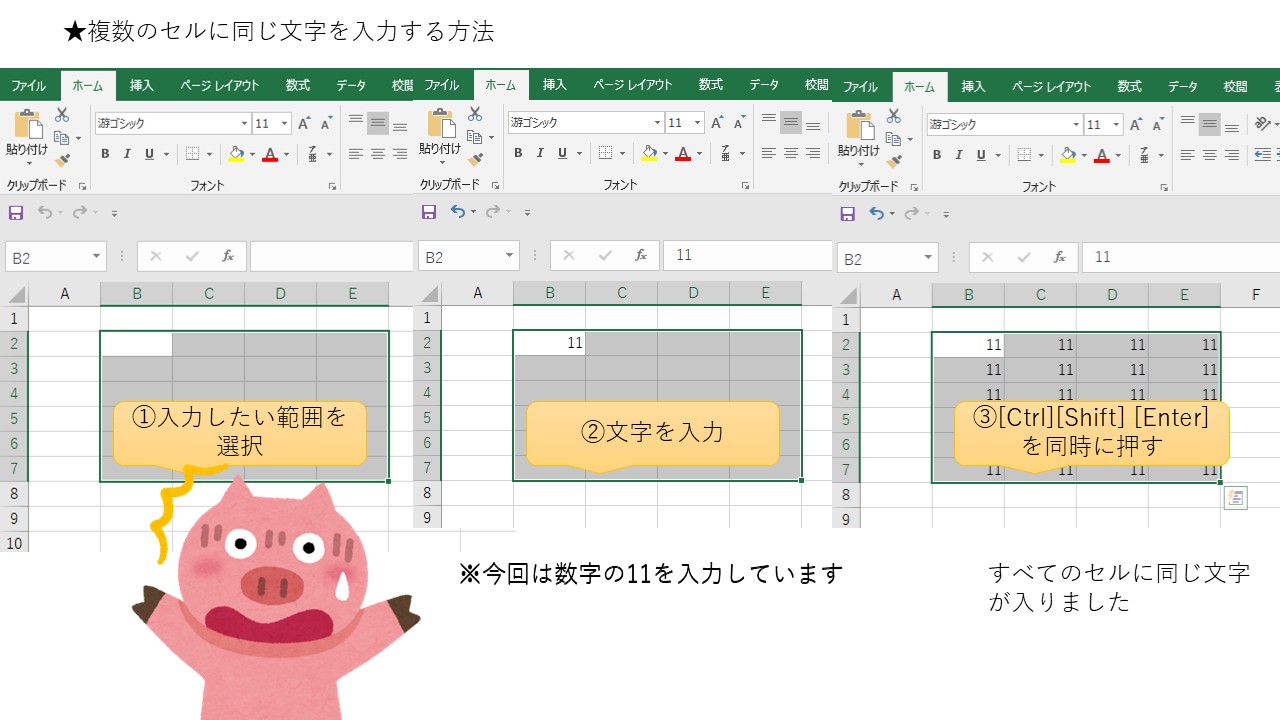The height and width of the screenshot is (720, 1280).
Task: Open the Font Color swatch dropdown
Action: pyautogui.click(x=287, y=154)
